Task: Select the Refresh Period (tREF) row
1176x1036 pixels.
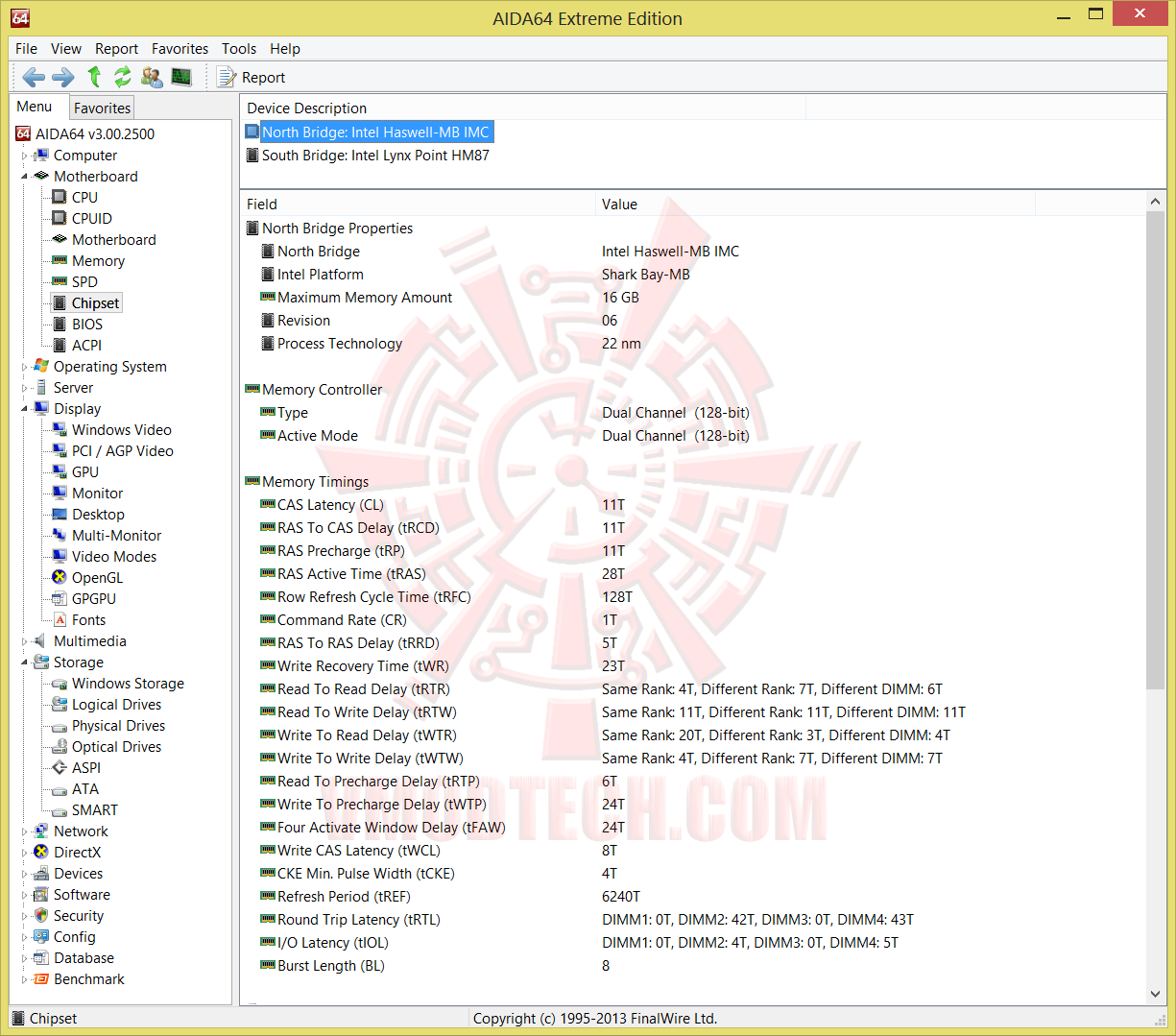Action: point(691,897)
